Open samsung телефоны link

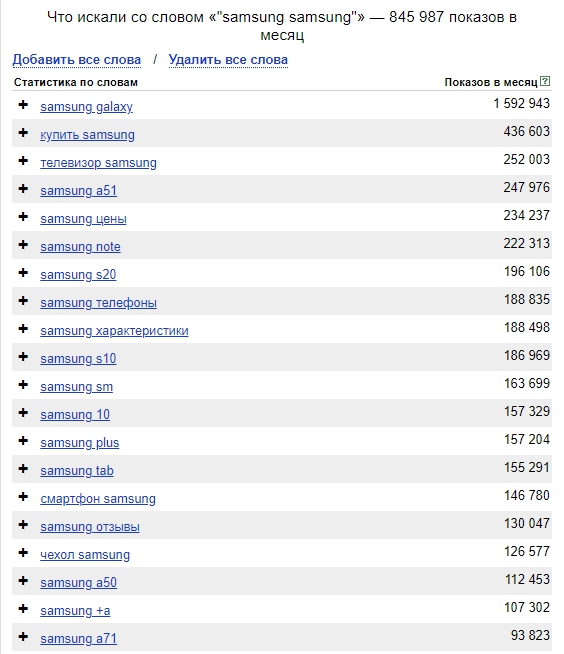click(98, 302)
